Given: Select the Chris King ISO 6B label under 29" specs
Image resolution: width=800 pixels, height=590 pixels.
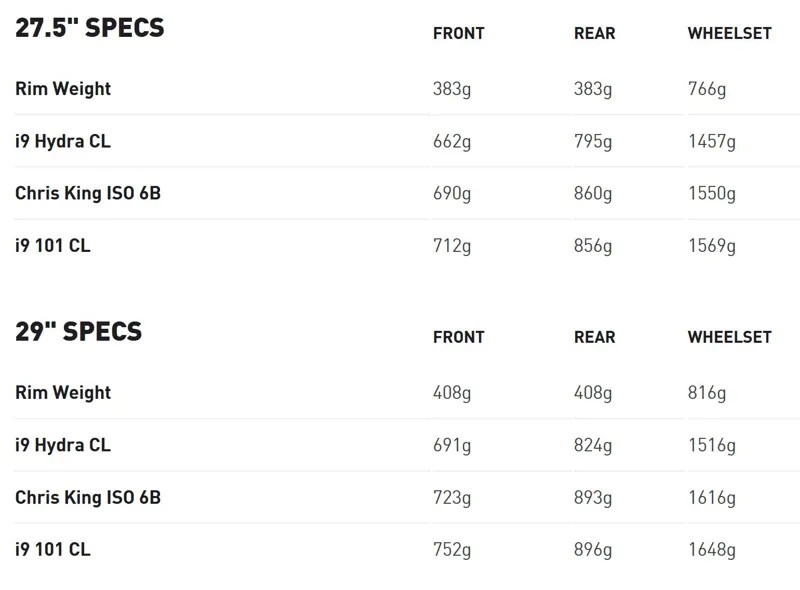Looking at the screenshot, I should (x=88, y=497).
